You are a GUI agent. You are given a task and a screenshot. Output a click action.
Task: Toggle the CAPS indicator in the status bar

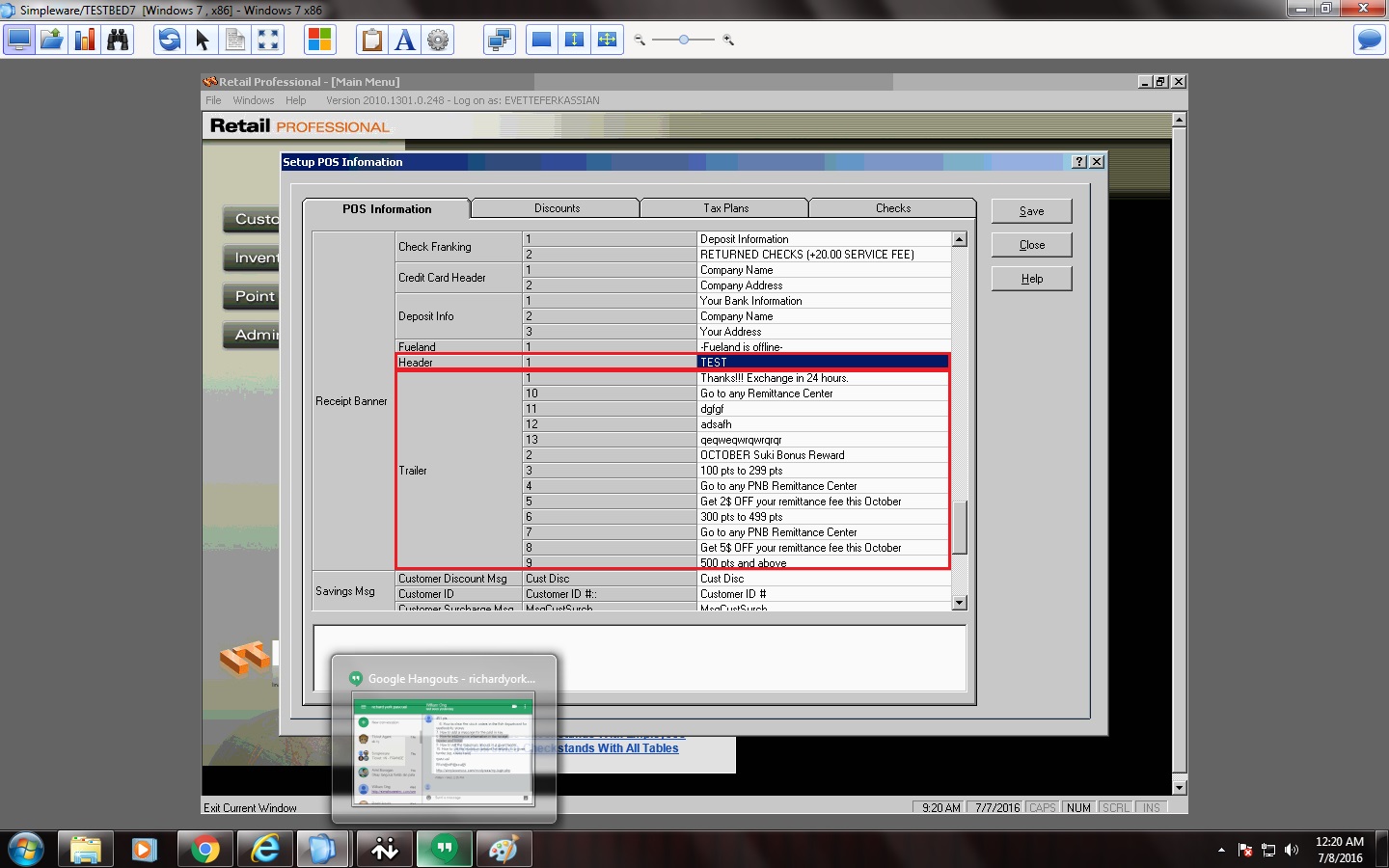pos(1042,807)
